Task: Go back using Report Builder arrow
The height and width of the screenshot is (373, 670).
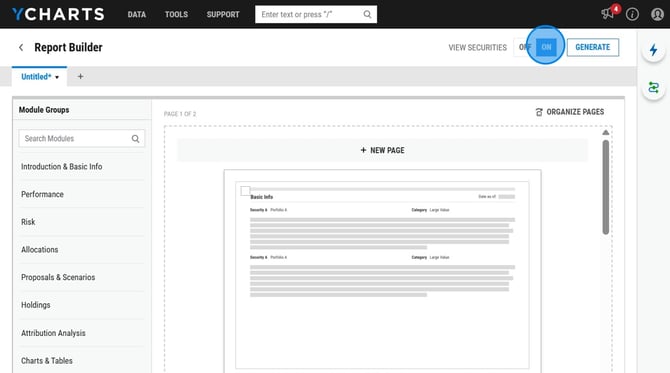Action: click(x=21, y=47)
